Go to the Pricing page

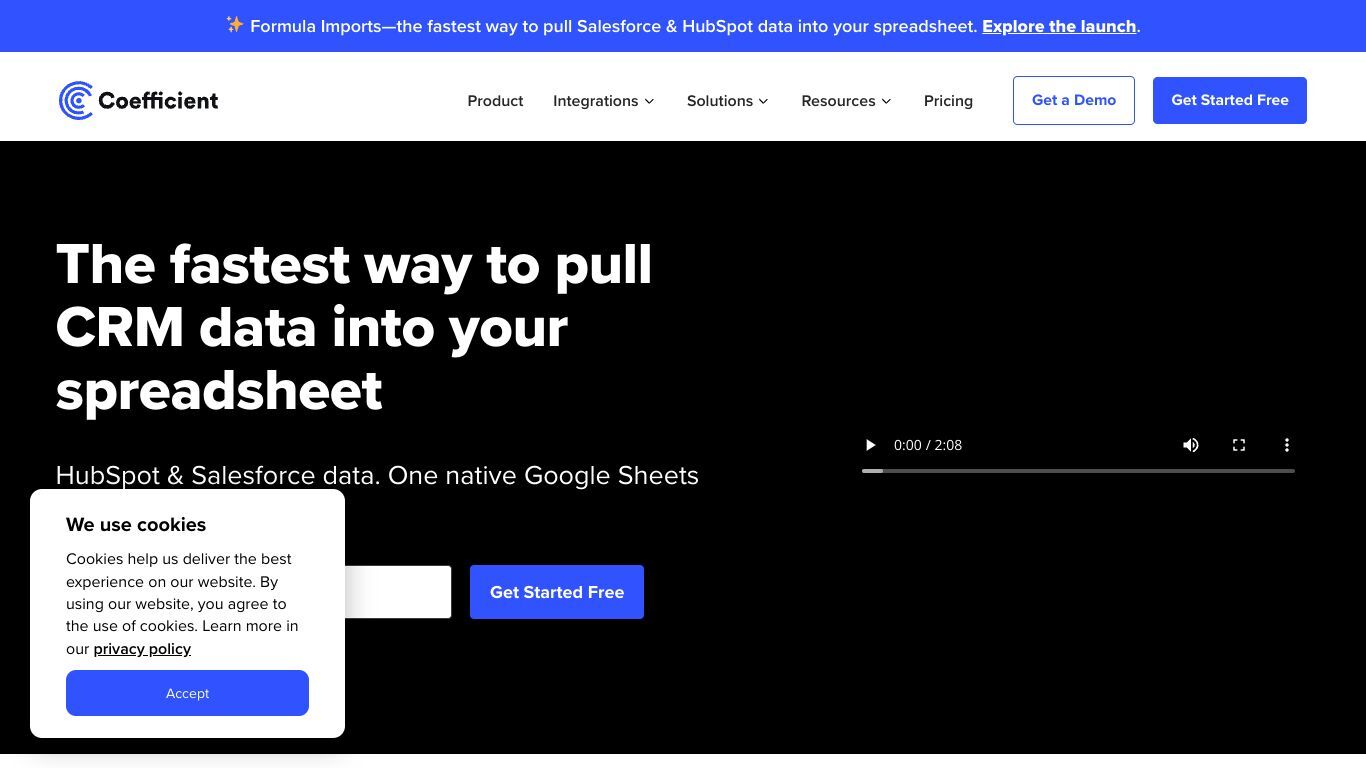[948, 101]
